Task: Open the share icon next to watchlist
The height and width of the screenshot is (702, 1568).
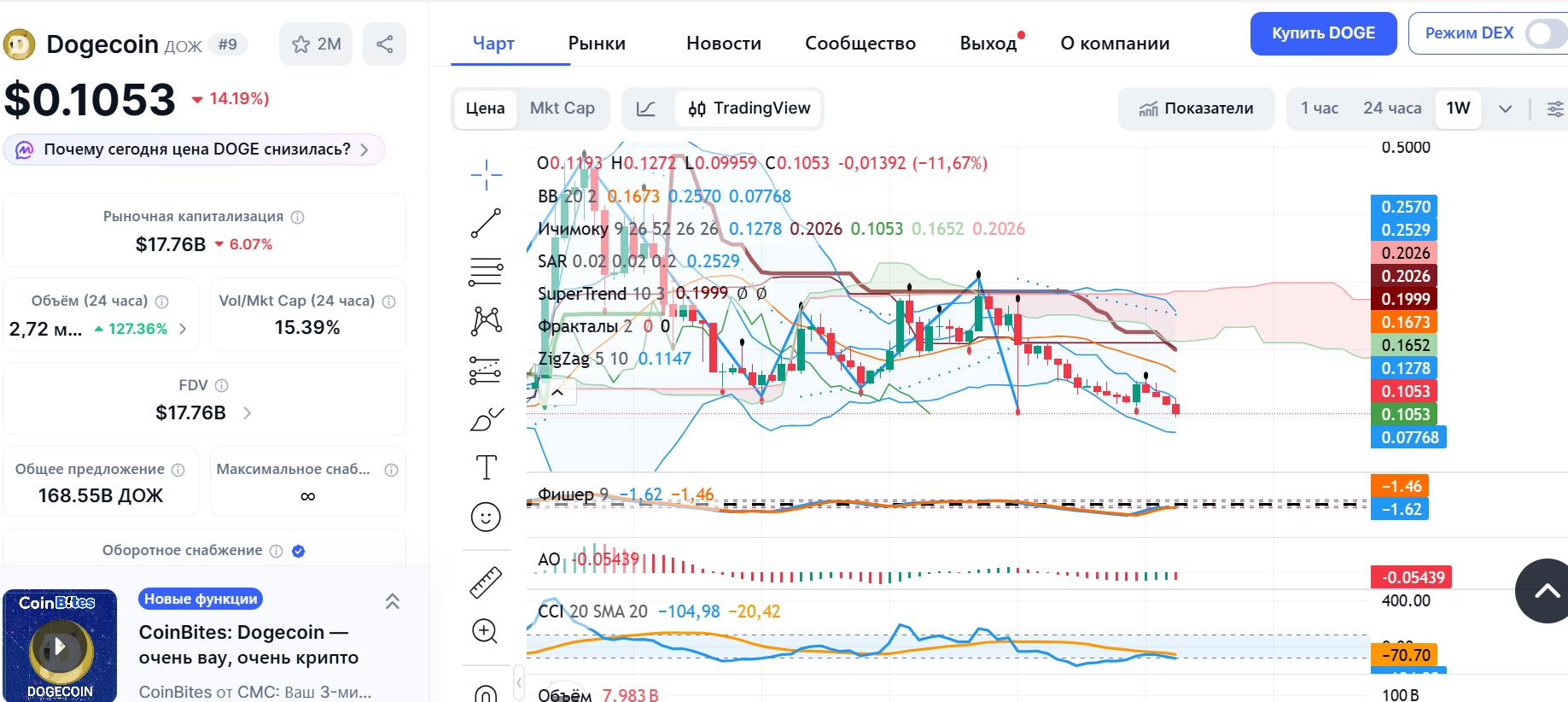Action: pos(385,44)
